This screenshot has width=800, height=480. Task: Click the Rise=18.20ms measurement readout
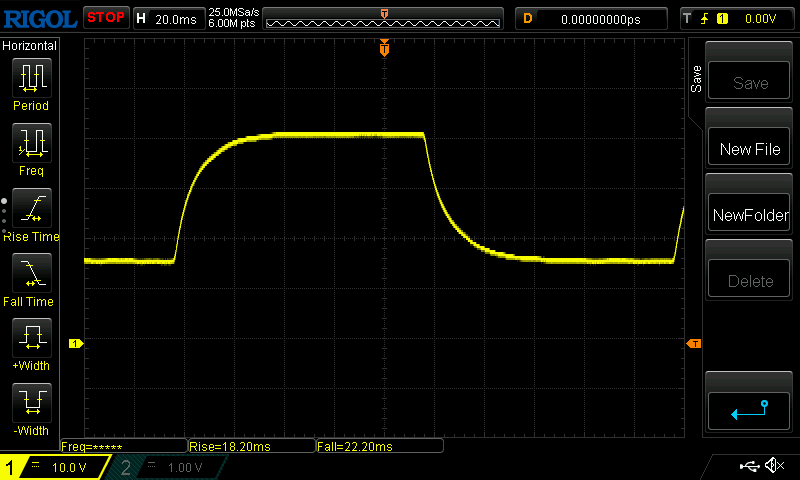(x=252, y=446)
